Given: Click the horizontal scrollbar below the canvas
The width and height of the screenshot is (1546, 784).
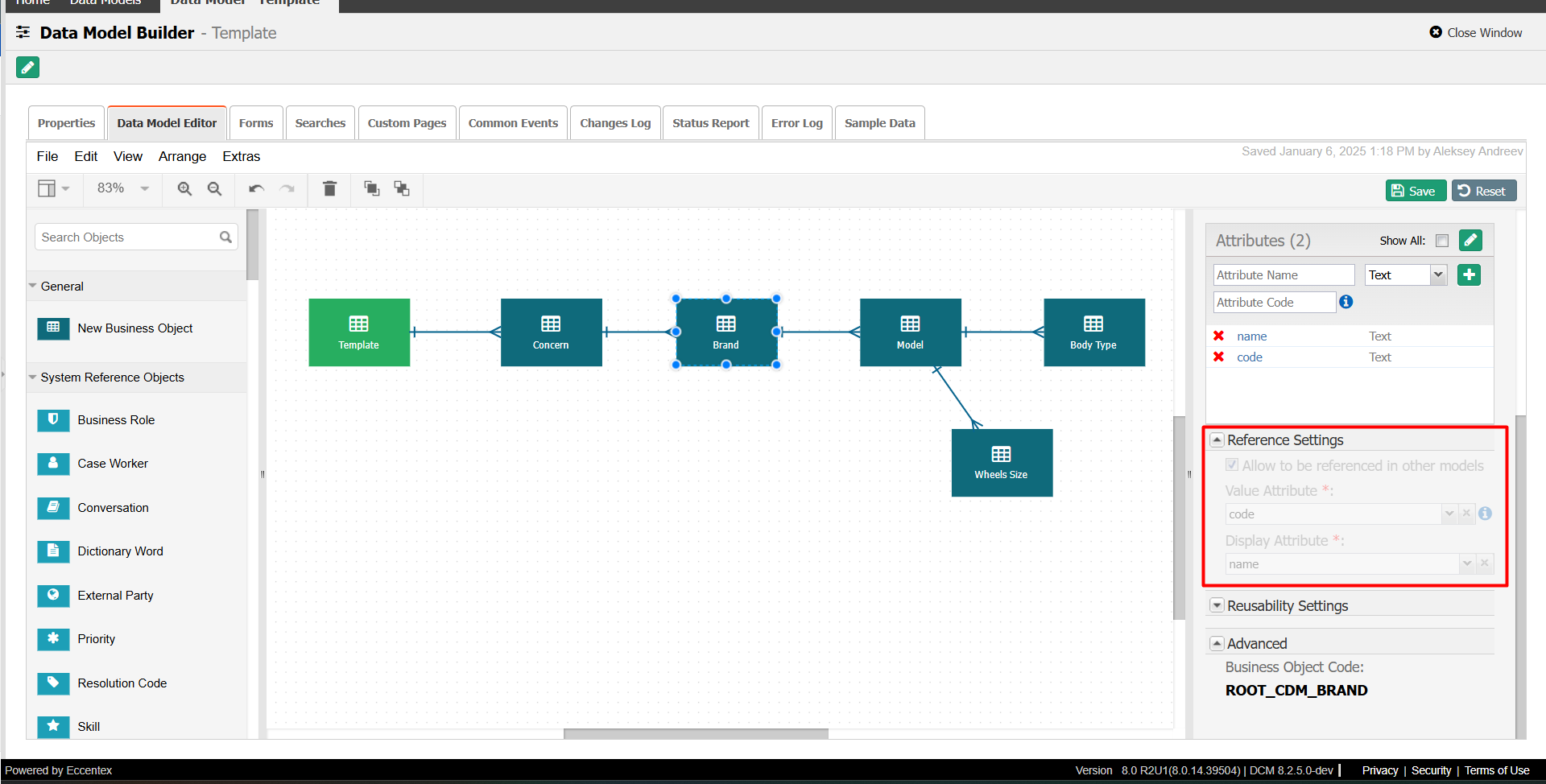Looking at the screenshot, I should [696, 733].
